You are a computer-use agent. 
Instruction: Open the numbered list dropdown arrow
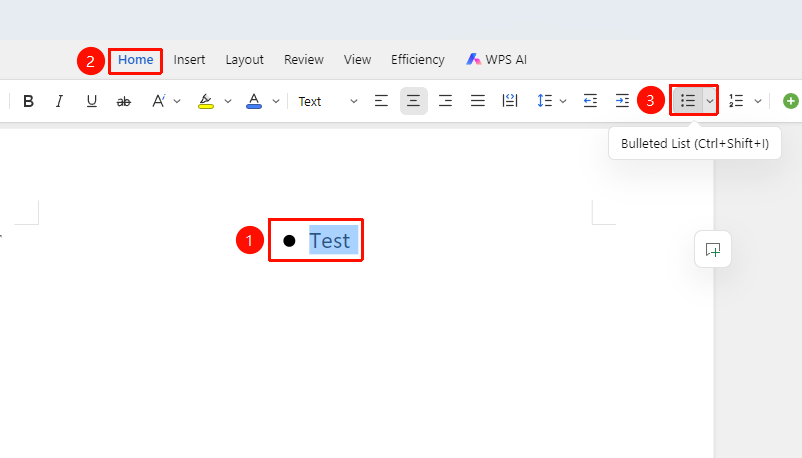pyautogui.click(x=758, y=101)
